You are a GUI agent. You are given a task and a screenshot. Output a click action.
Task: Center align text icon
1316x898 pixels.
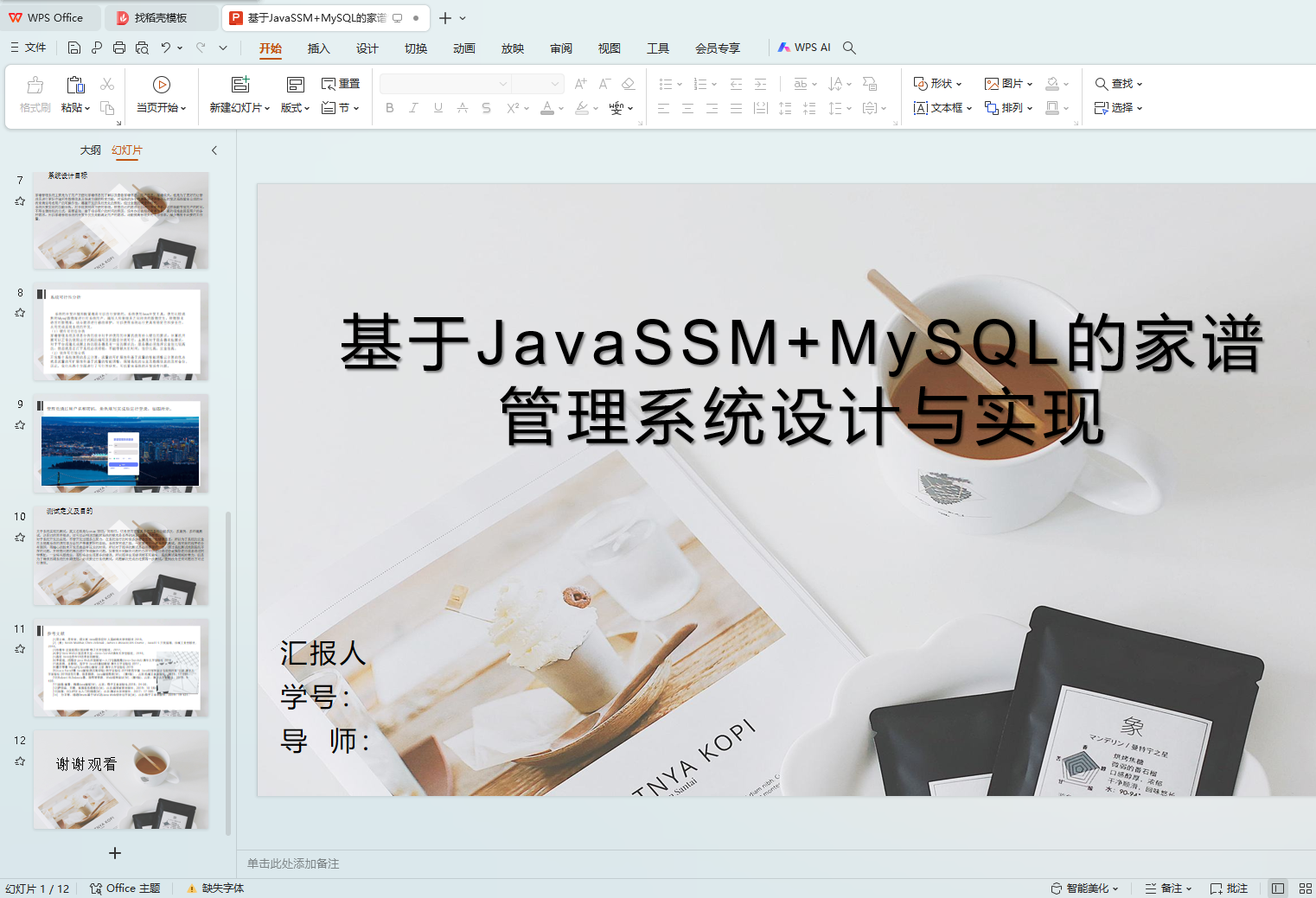click(x=687, y=108)
